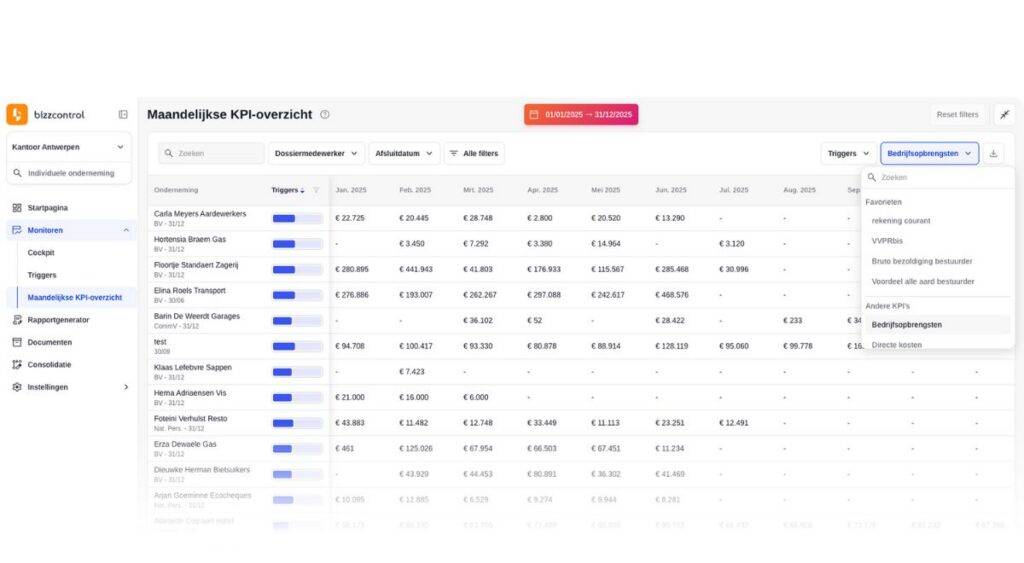Click the Reset filters button
Image resolution: width=1024 pixels, height=563 pixels.
pyautogui.click(x=957, y=115)
